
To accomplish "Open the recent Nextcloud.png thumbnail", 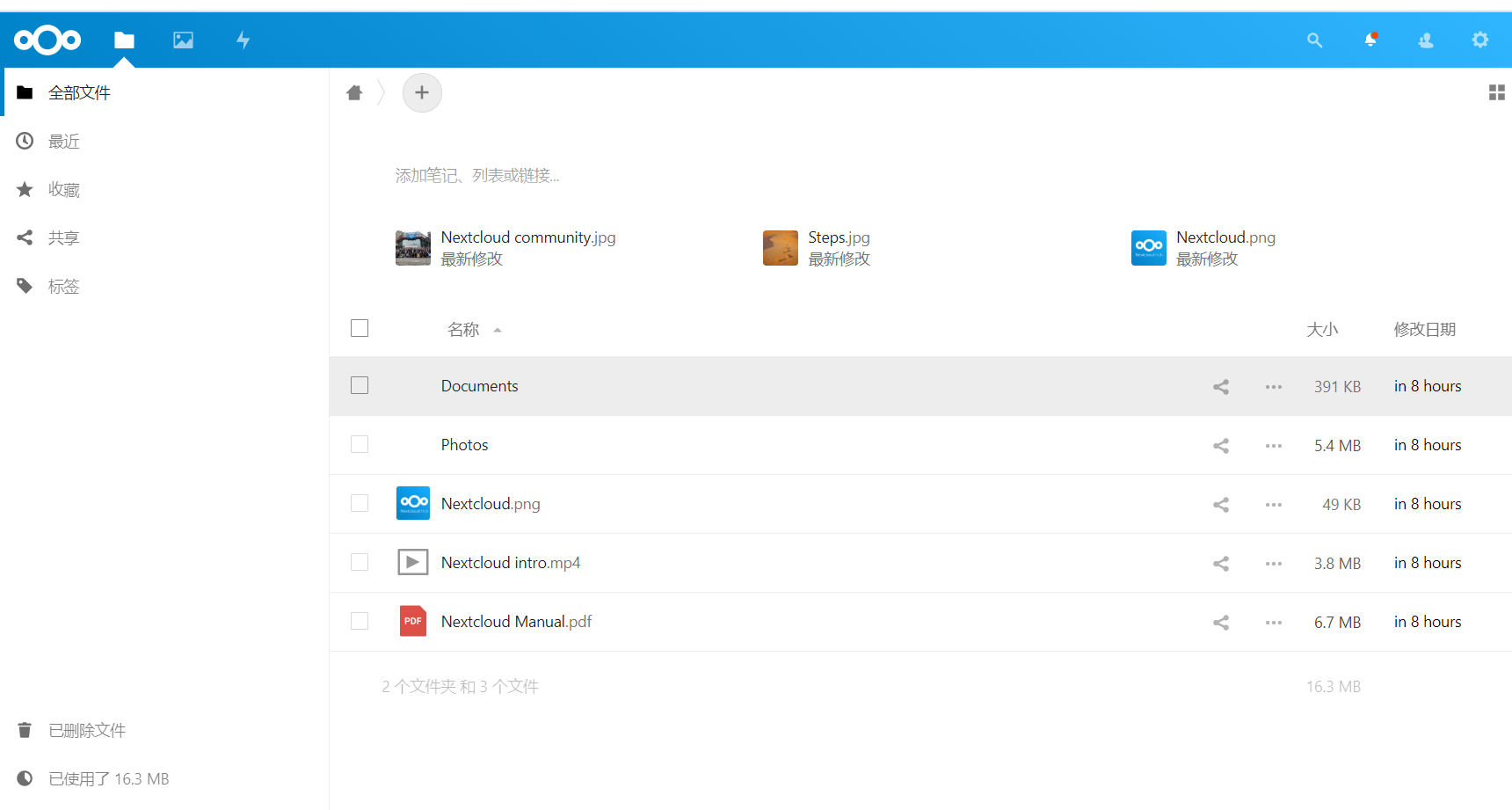I will pyautogui.click(x=1149, y=248).
